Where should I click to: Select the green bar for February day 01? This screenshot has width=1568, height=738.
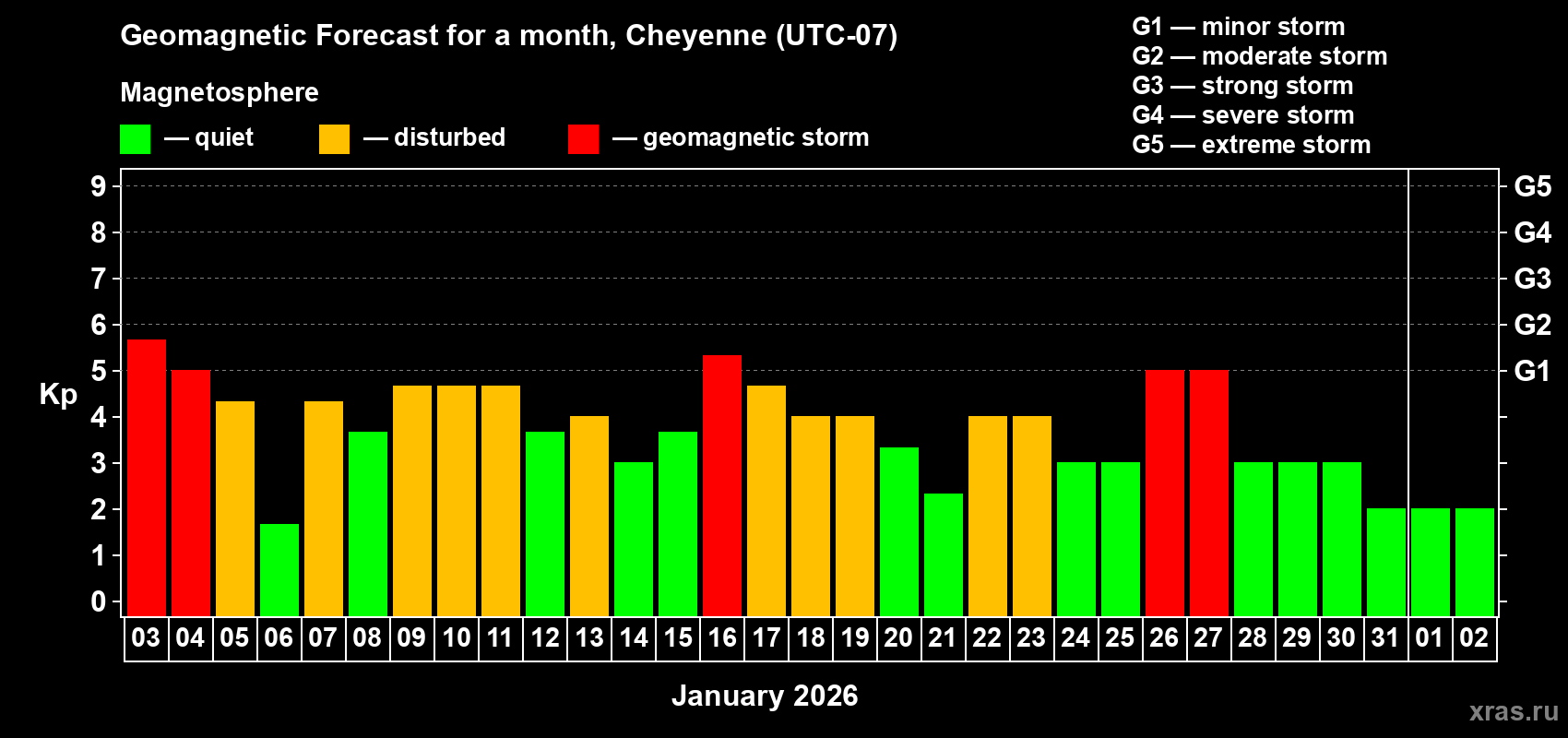(1431, 563)
